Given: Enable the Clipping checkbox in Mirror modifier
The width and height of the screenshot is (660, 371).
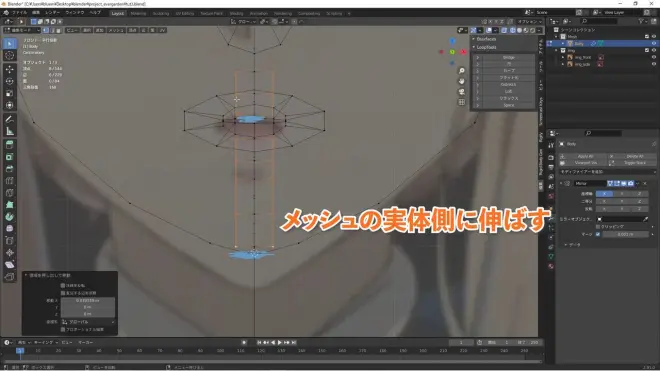Looking at the screenshot, I should point(598,227).
